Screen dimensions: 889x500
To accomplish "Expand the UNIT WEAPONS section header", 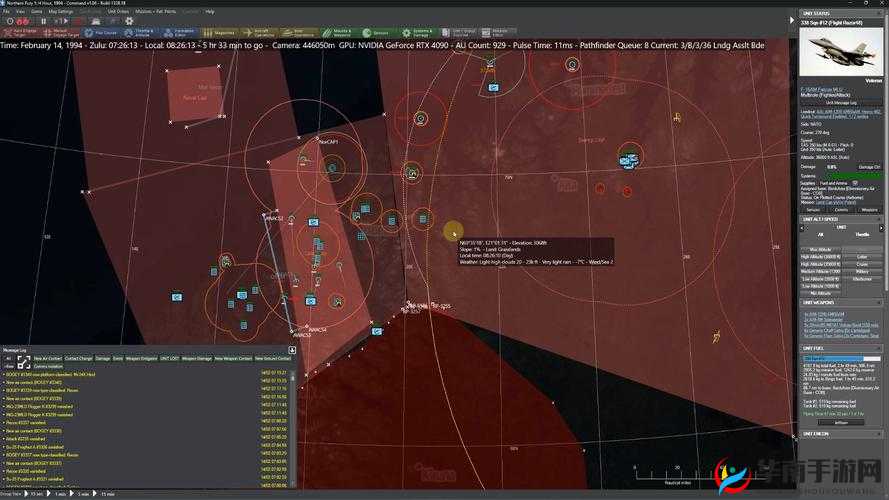I will tap(822, 303).
